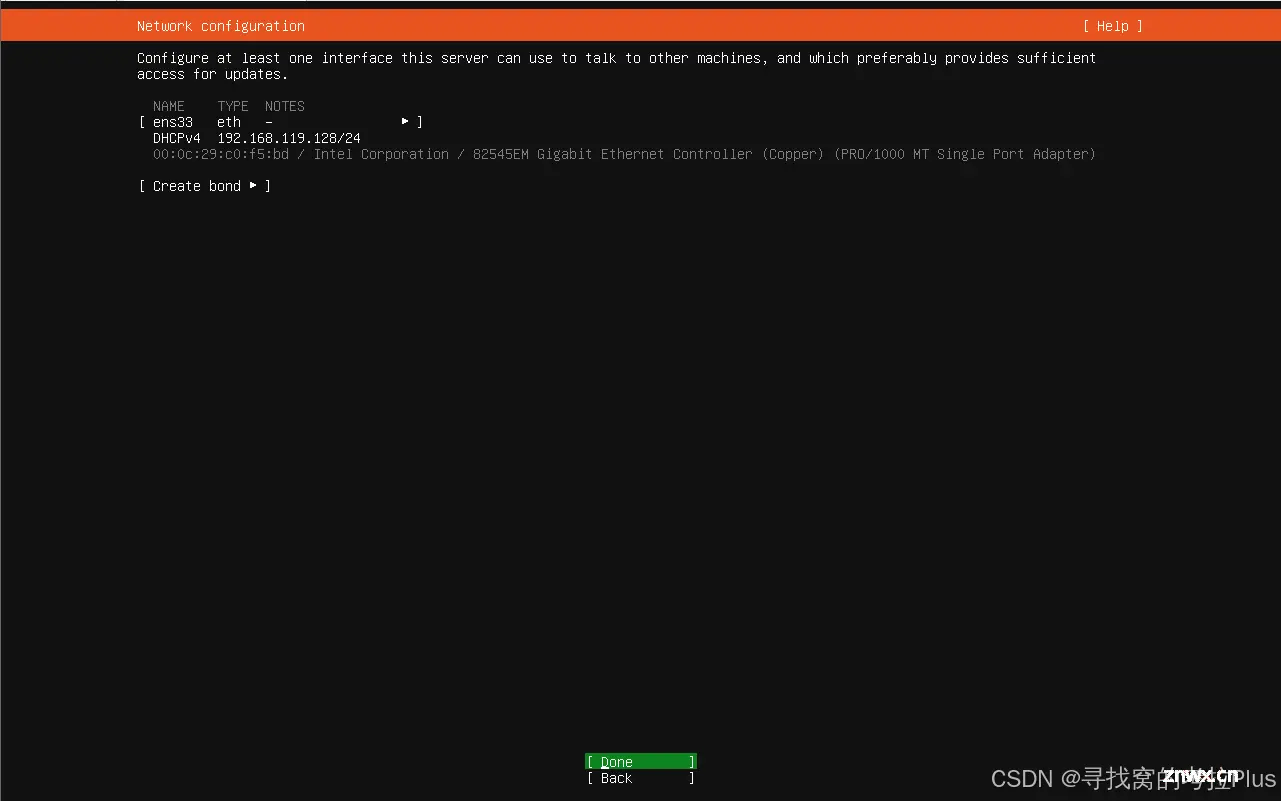Select the ens33 network interface row
The image size is (1281, 801).
[x=281, y=122]
